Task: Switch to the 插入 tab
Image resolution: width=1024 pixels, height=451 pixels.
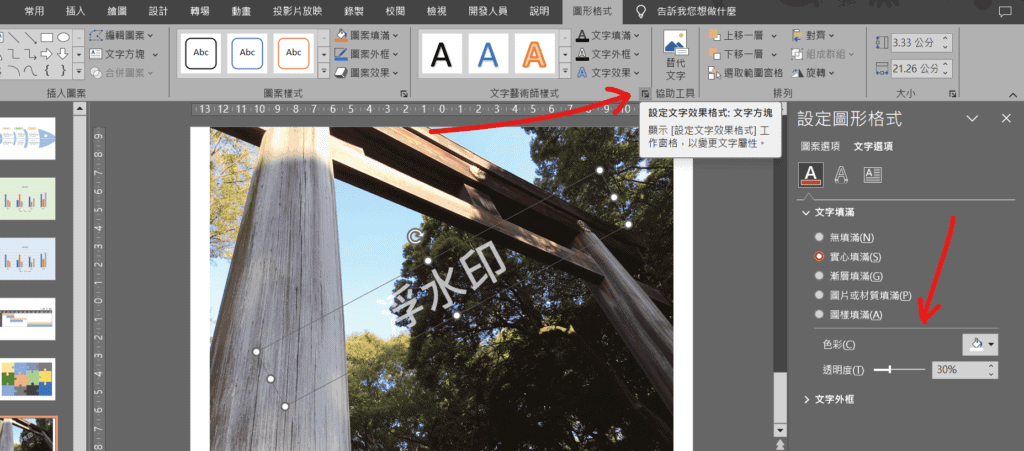Action: 76,11
